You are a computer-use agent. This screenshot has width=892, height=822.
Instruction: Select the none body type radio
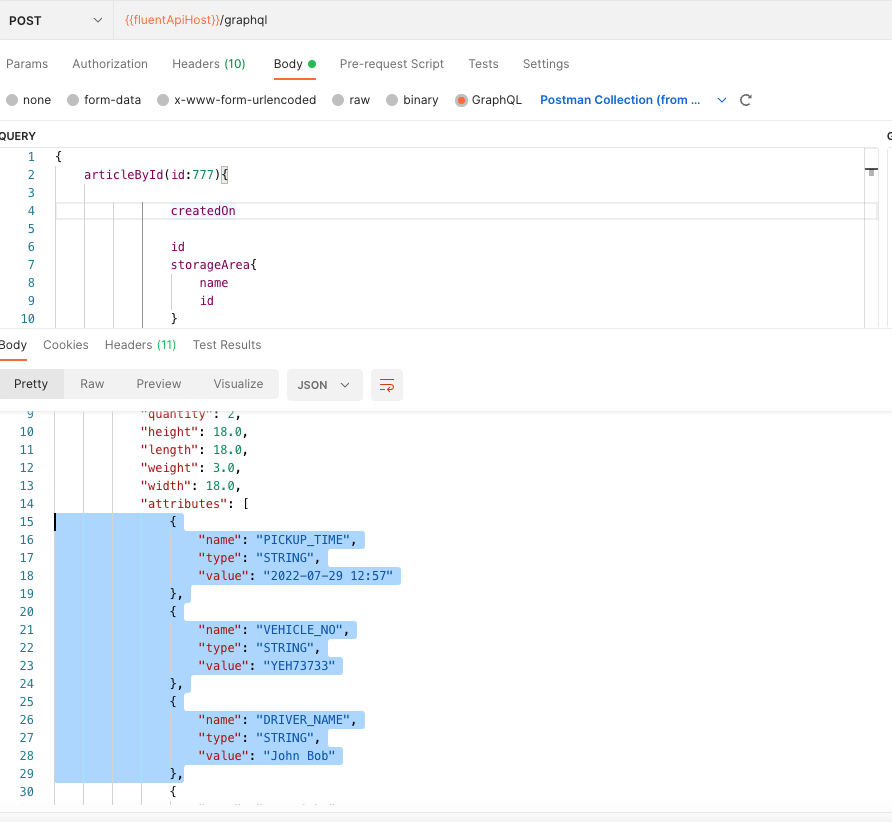[x=12, y=100]
